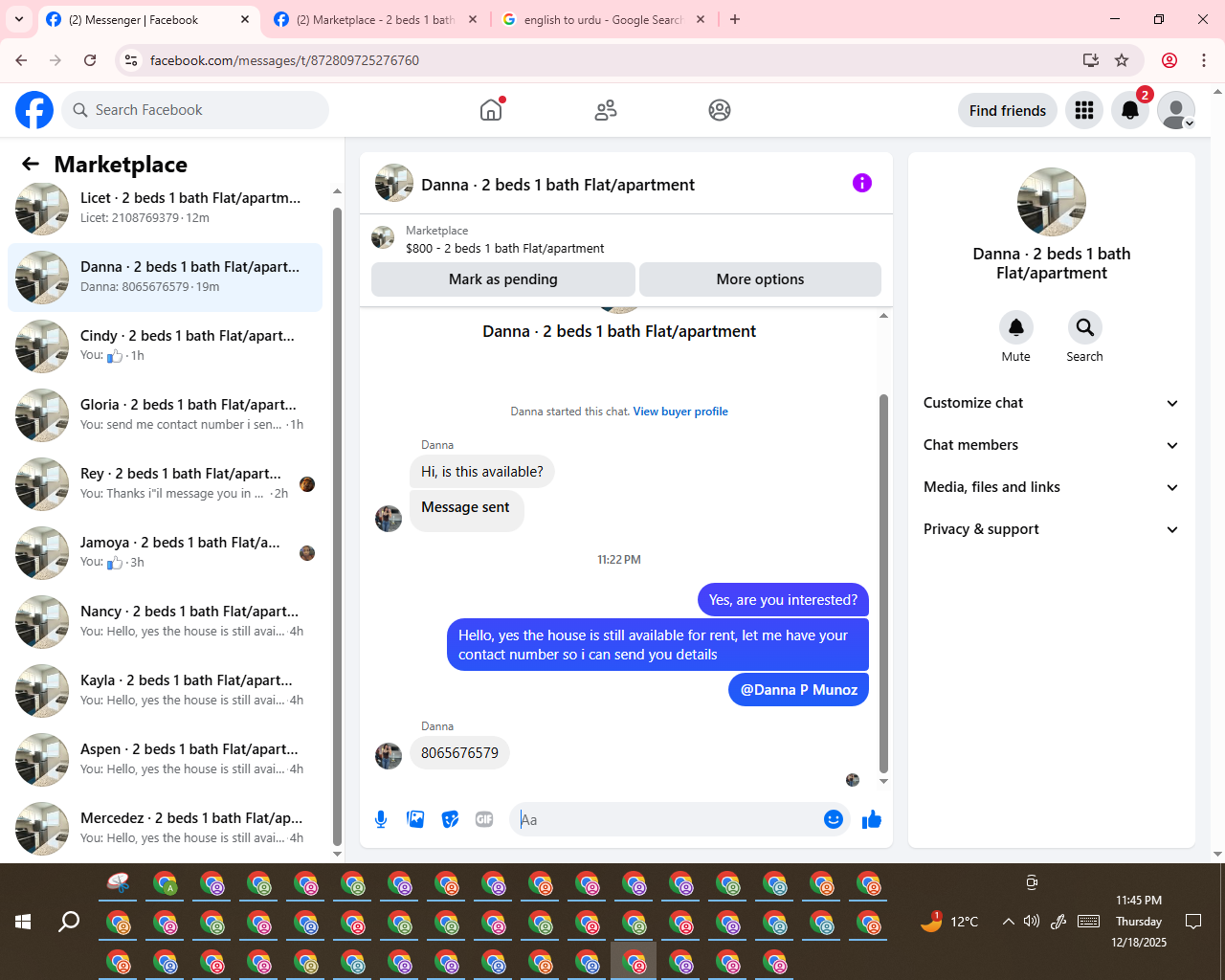Open a new browser tab
Viewport: 1225px width, 980px height.
[735, 19]
